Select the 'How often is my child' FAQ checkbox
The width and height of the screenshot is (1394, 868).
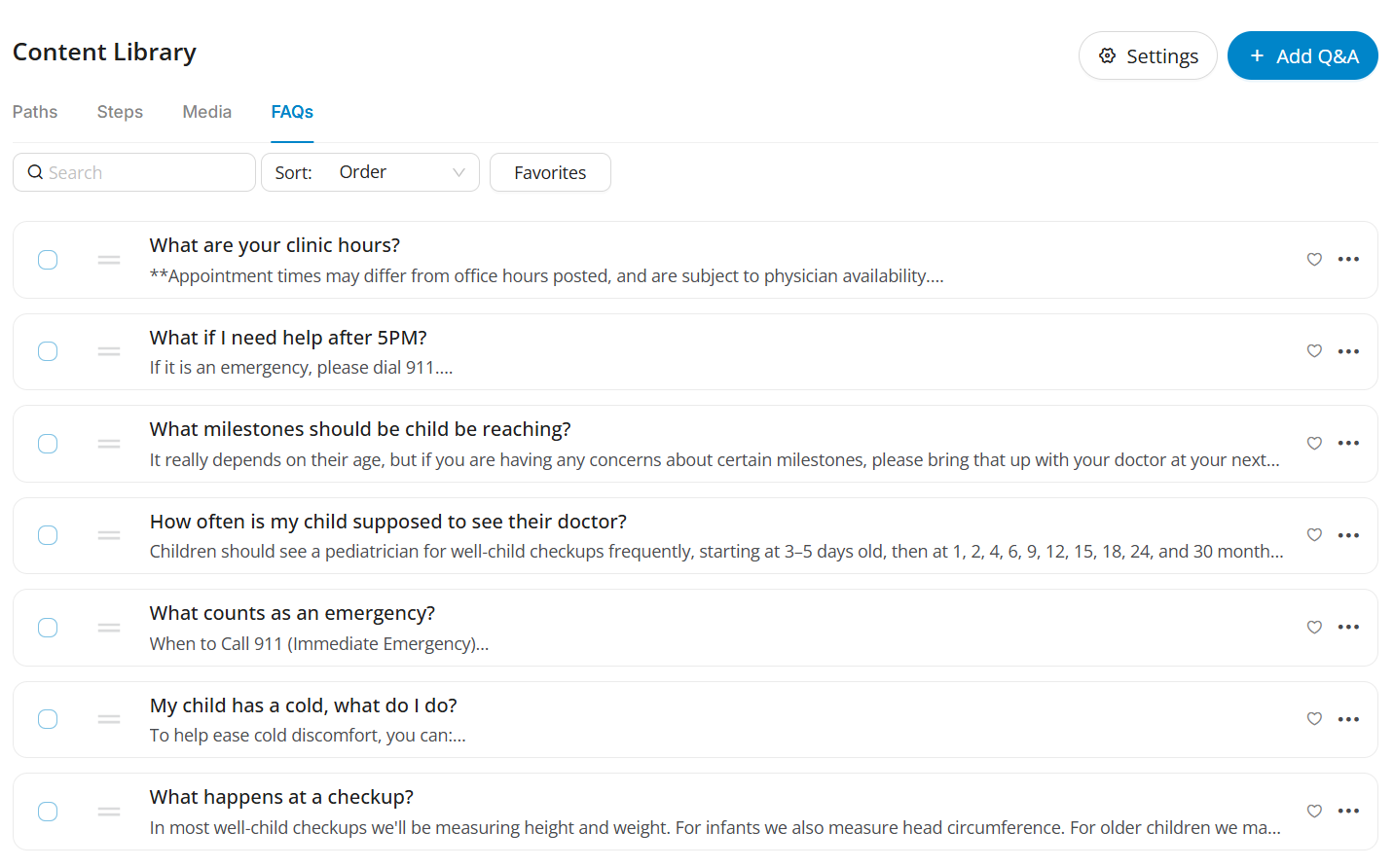pos(48,535)
